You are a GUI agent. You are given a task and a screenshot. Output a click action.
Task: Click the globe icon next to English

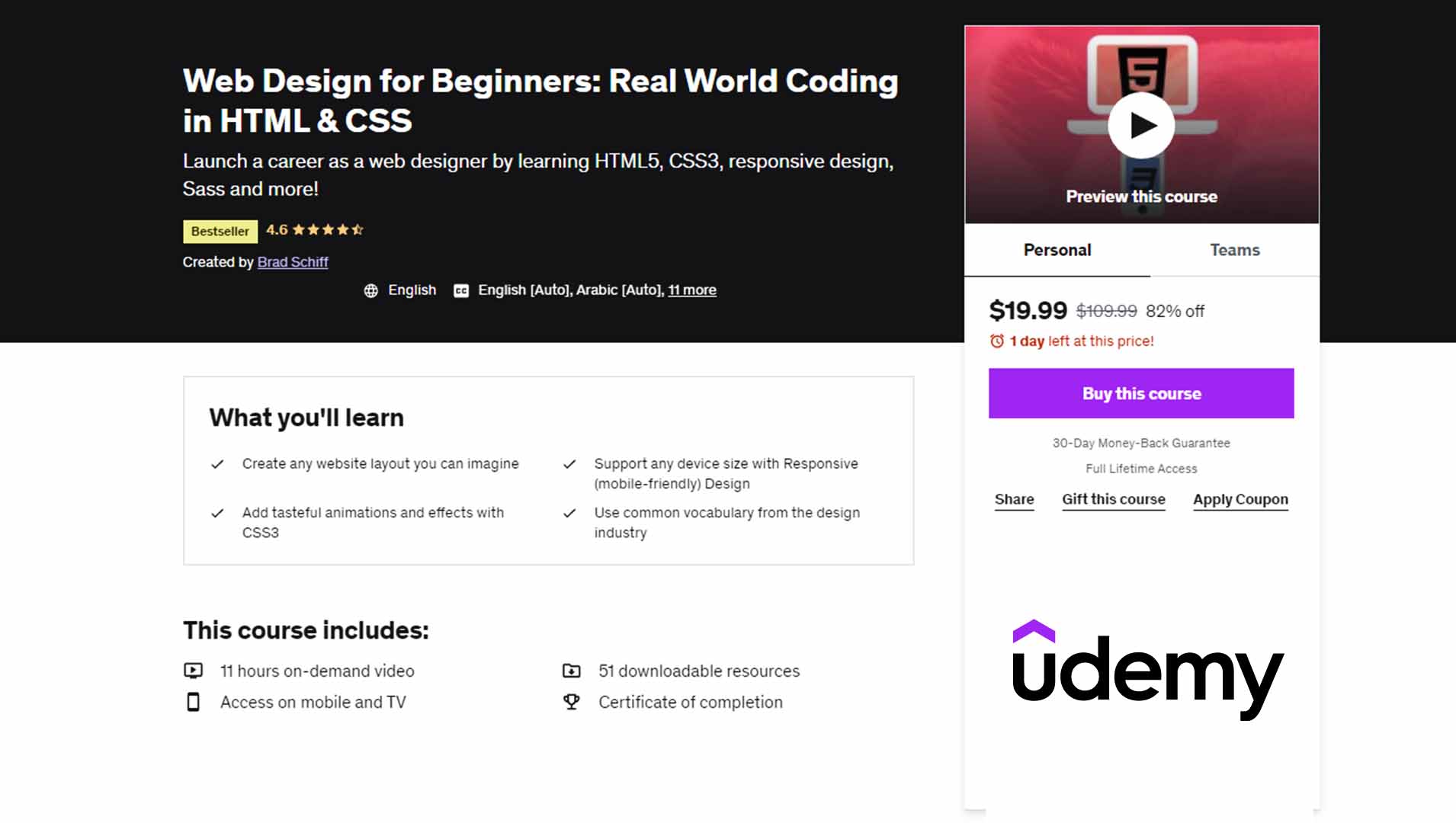click(x=371, y=290)
